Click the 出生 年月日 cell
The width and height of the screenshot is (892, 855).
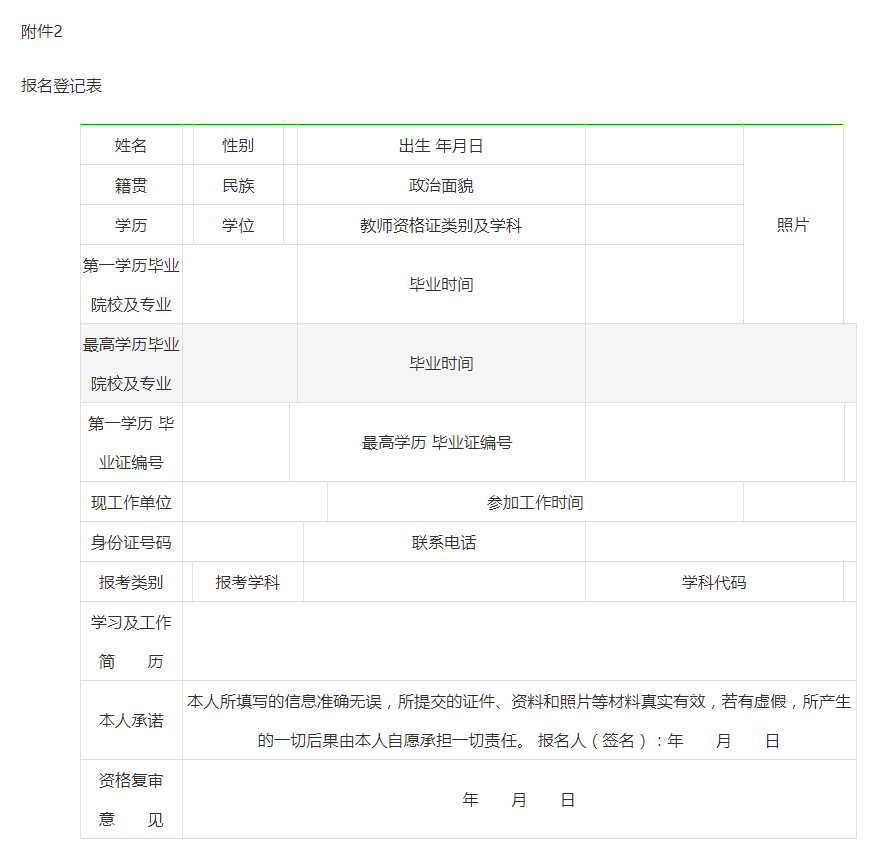[x=441, y=145]
